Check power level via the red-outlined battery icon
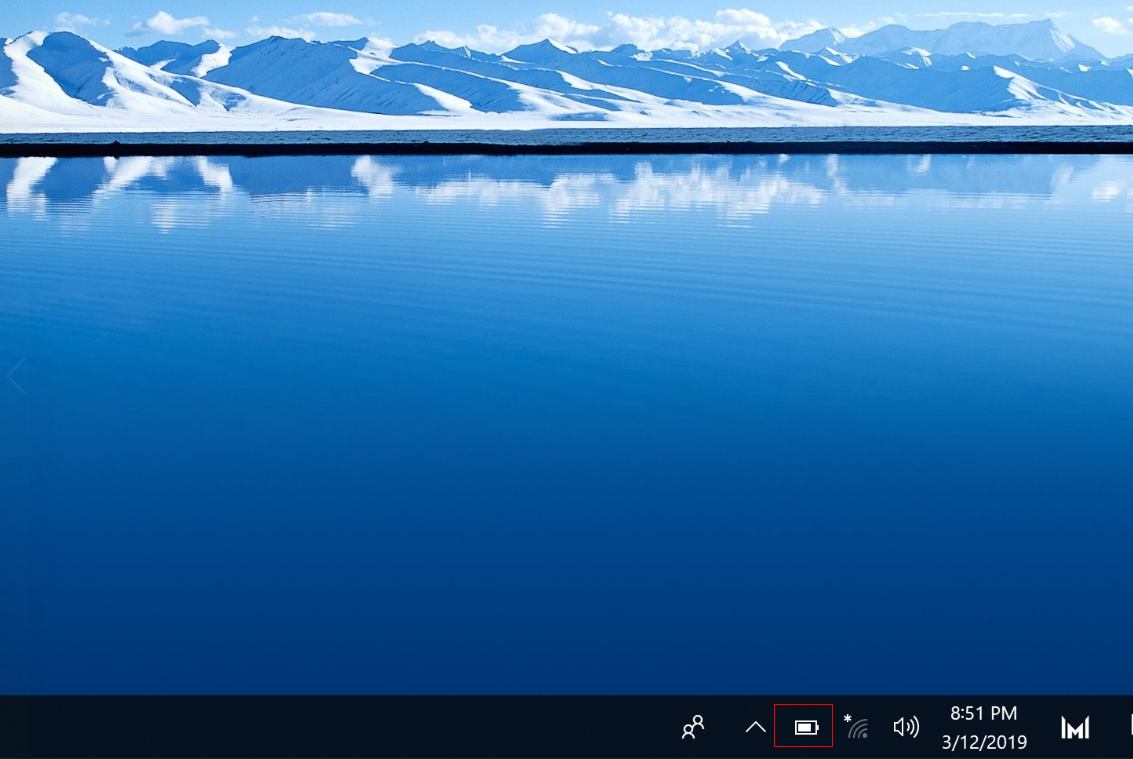1133x759 pixels. tap(805, 727)
